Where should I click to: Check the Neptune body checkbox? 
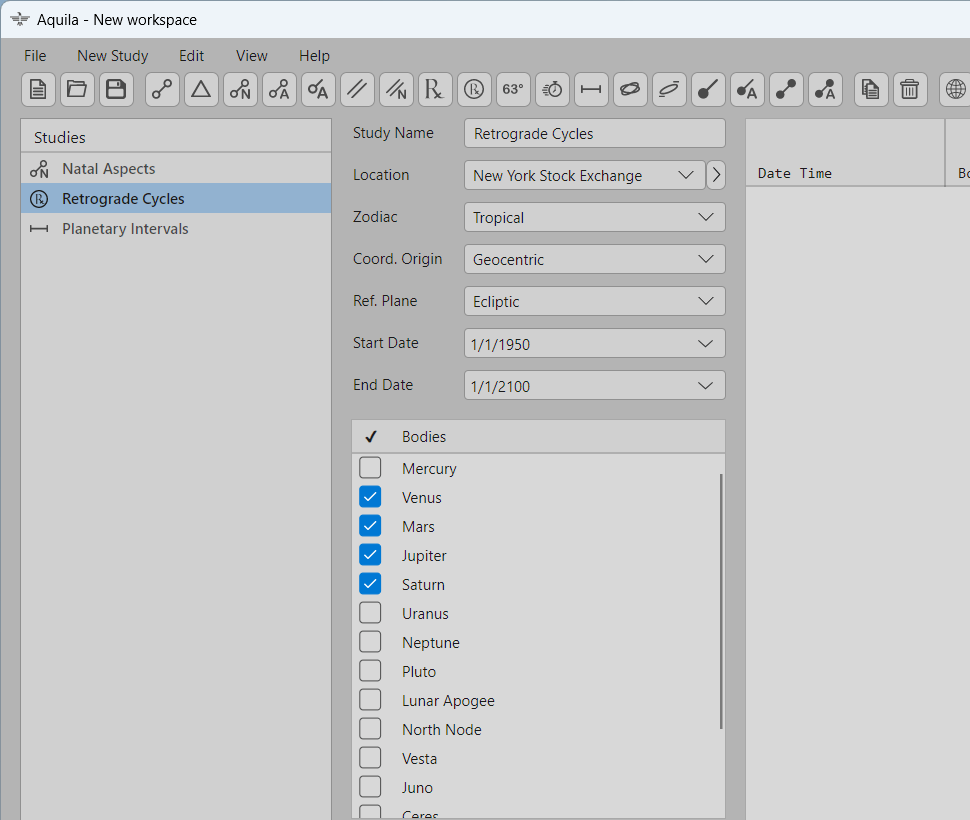(x=370, y=642)
